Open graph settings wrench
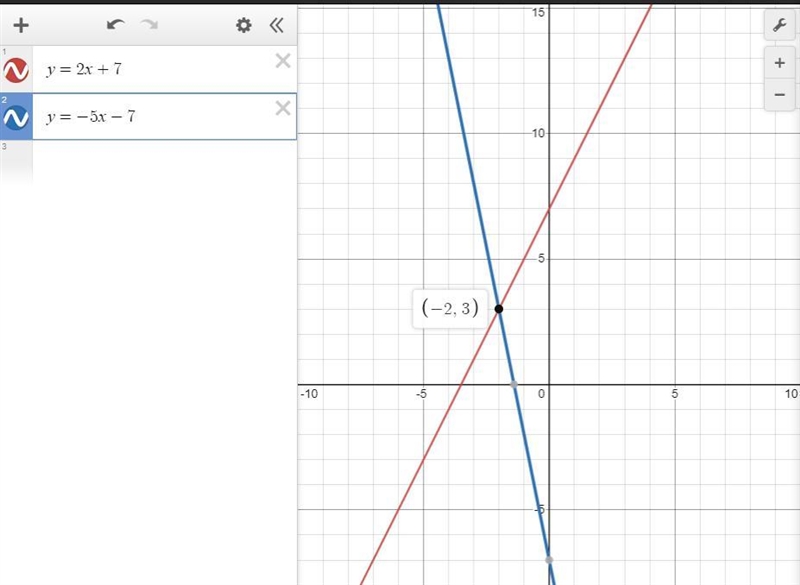The width and height of the screenshot is (800, 585). click(x=779, y=24)
